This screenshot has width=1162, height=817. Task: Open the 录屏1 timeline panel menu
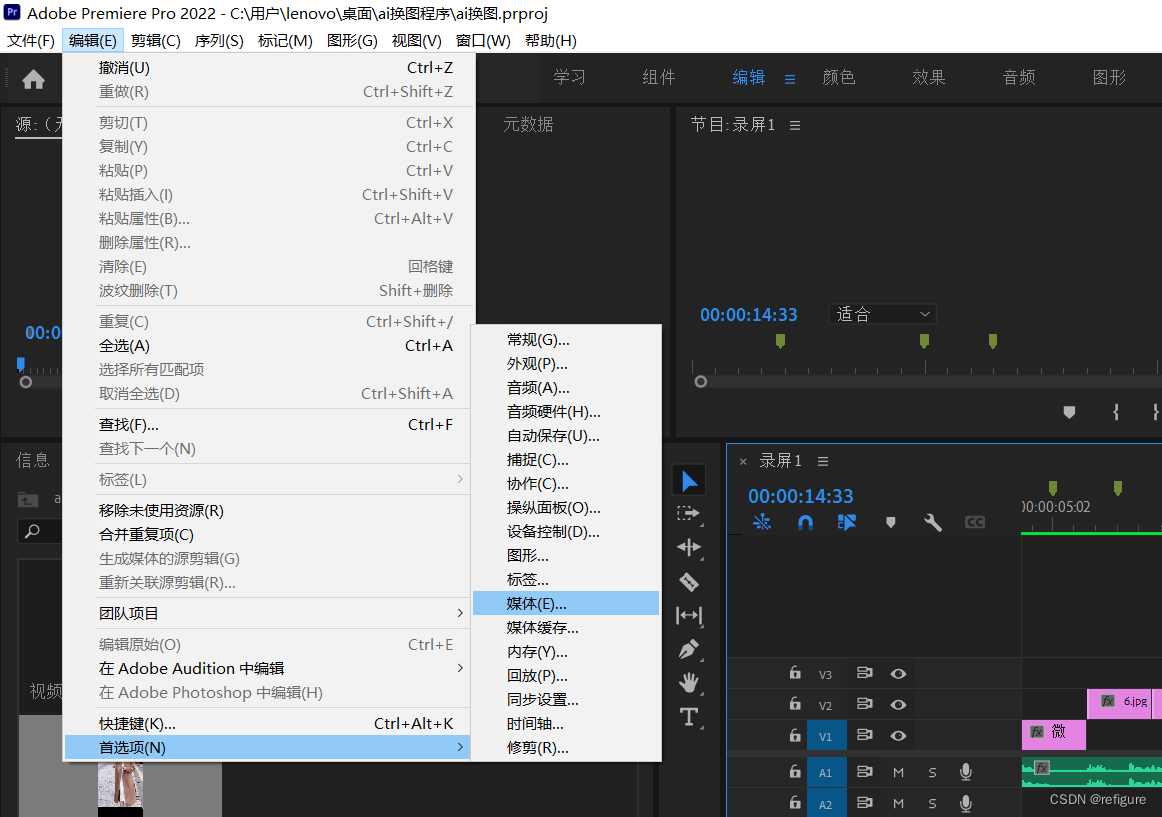tap(823, 461)
